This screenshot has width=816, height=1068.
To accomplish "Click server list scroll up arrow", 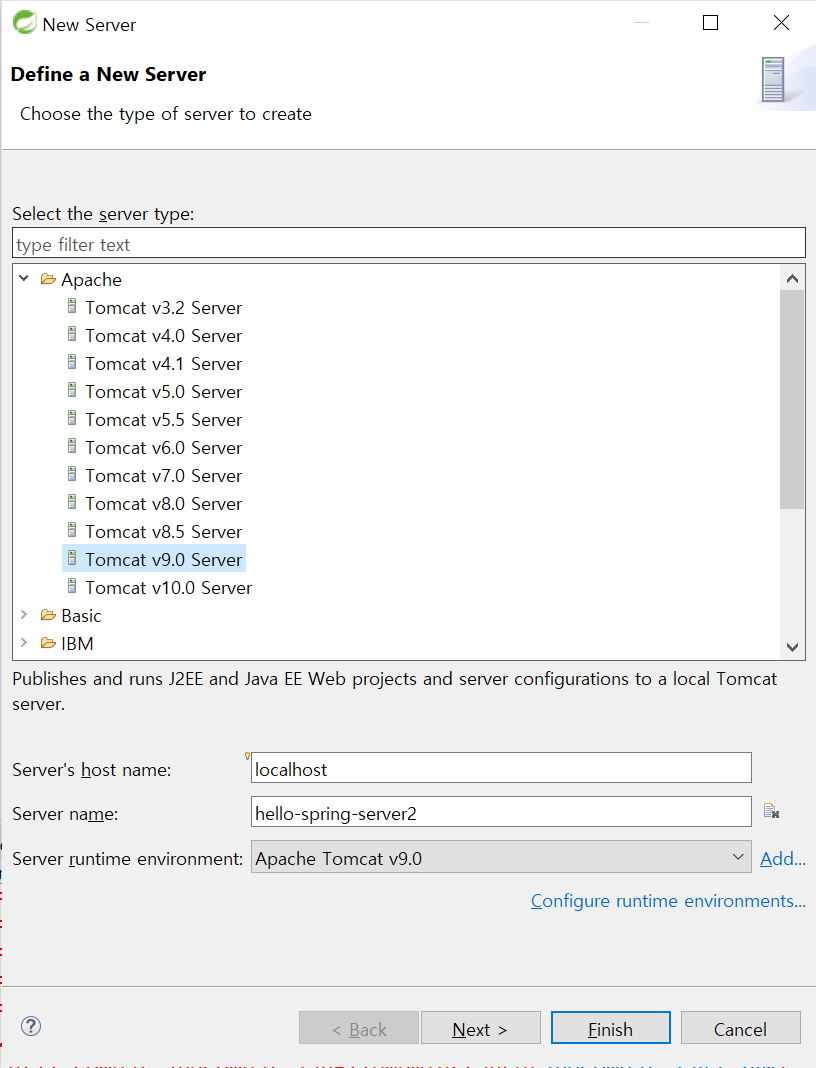I will click(792, 279).
